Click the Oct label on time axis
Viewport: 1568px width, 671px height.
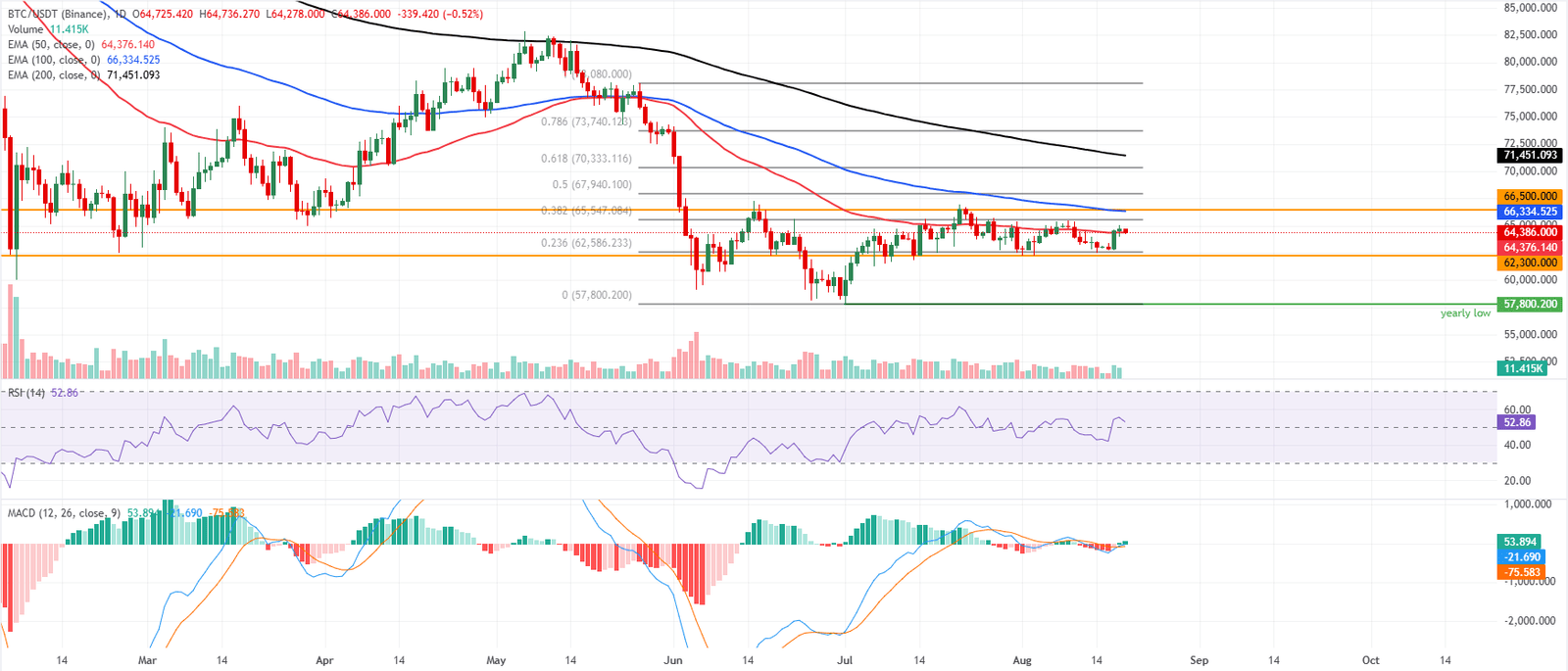[x=1371, y=660]
